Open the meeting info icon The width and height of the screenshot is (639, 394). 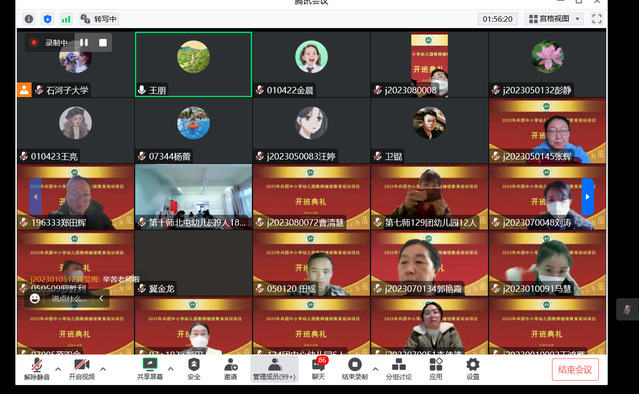pos(29,19)
